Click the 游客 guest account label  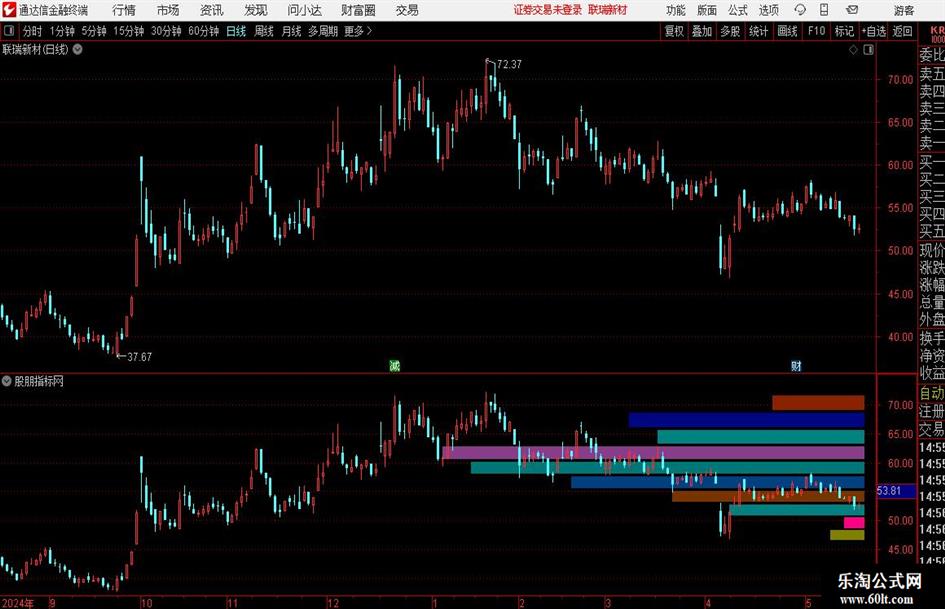pos(904,10)
